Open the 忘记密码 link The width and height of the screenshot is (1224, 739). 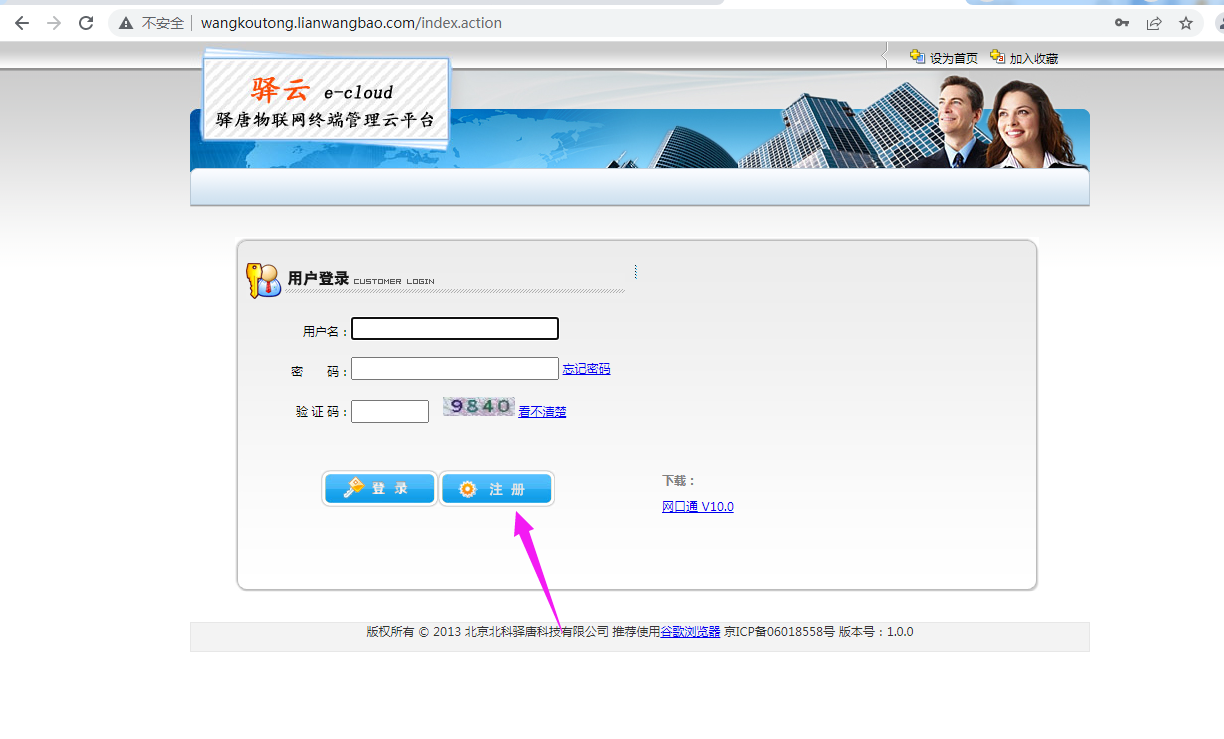point(586,369)
